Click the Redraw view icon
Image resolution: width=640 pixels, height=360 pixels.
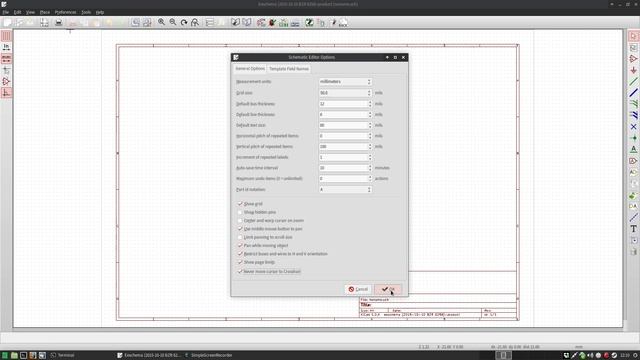click(184, 22)
